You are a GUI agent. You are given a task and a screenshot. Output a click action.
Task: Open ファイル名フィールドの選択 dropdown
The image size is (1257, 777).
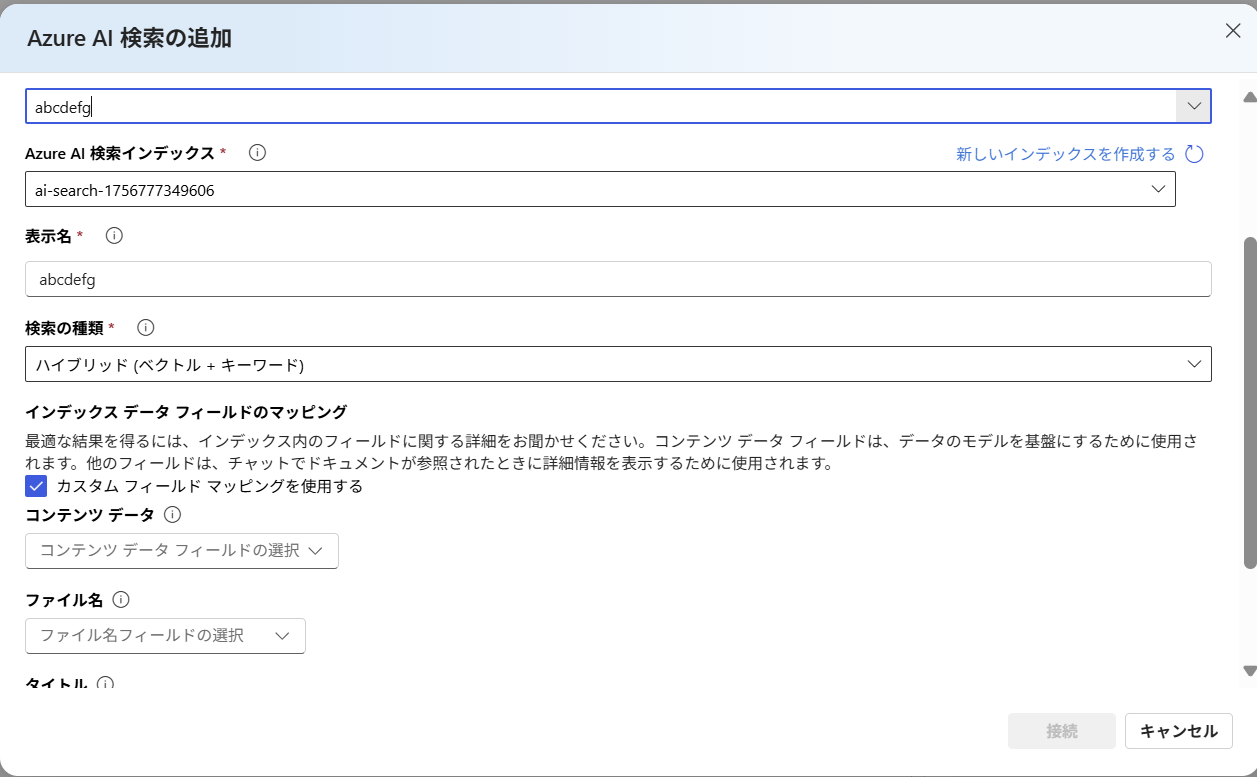pyautogui.click(x=165, y=636)
